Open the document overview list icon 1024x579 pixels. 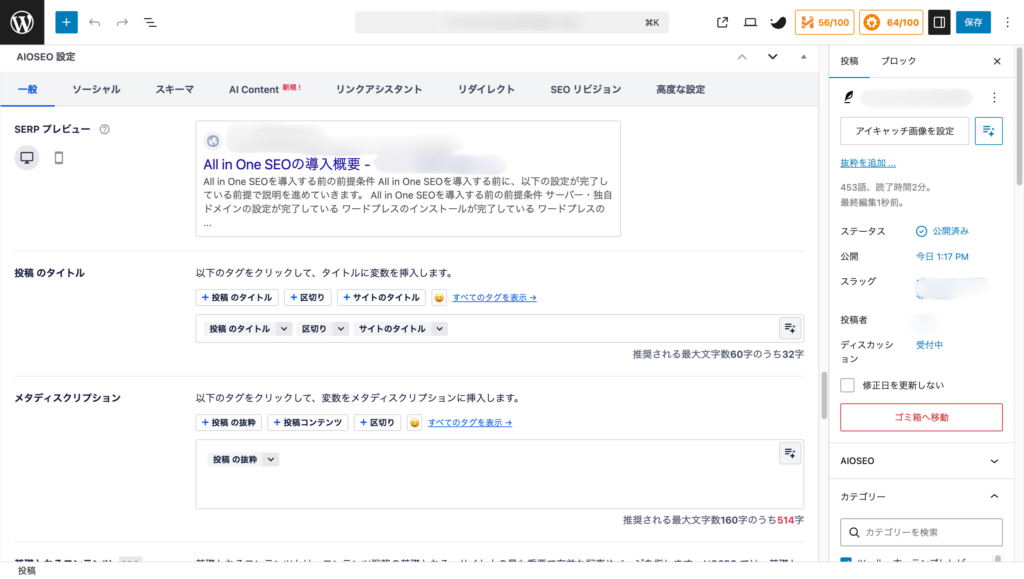click(x=150, y=22)
